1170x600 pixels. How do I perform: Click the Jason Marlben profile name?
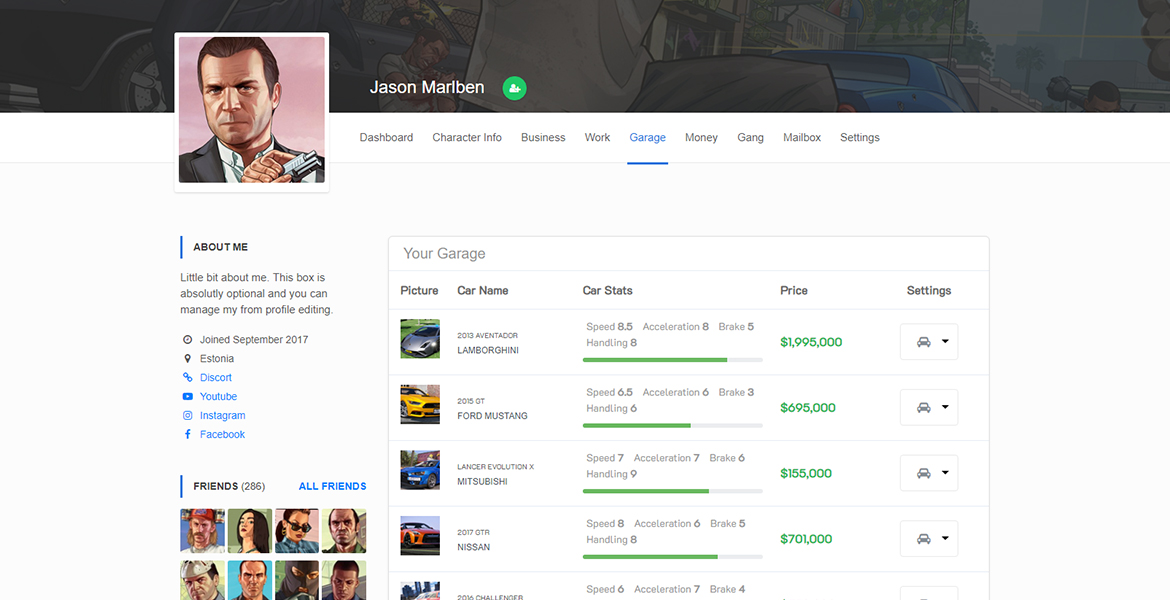(x=427, y=87)
